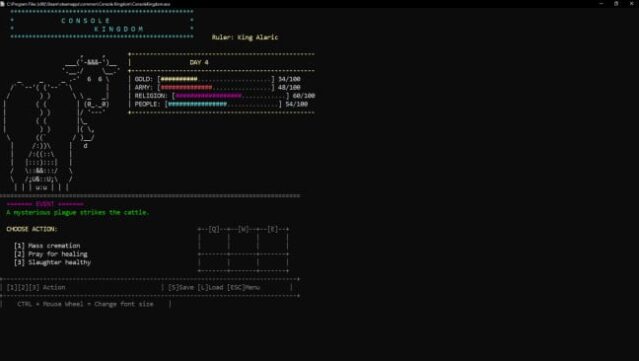
Task: Click the [ESC]Menu hotkey label
Action: pyautogui.click(x=243, y=287)
